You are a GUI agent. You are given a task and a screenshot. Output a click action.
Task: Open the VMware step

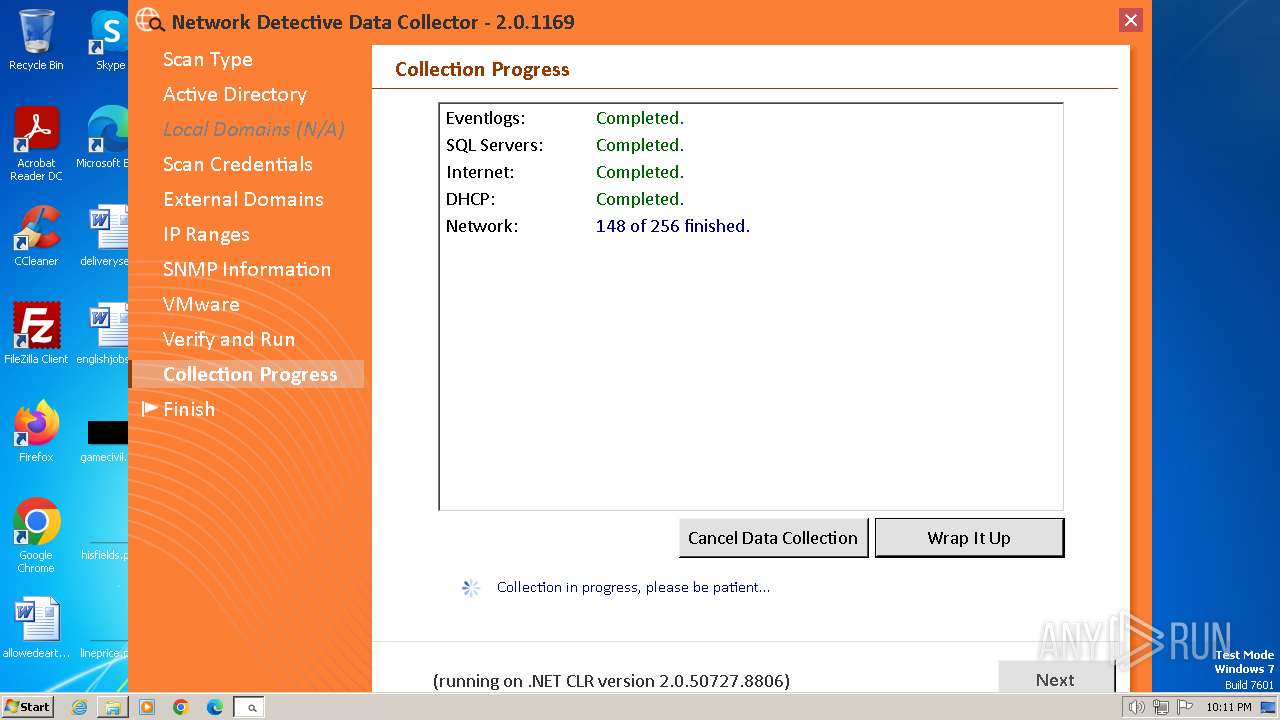coord(201,304)
